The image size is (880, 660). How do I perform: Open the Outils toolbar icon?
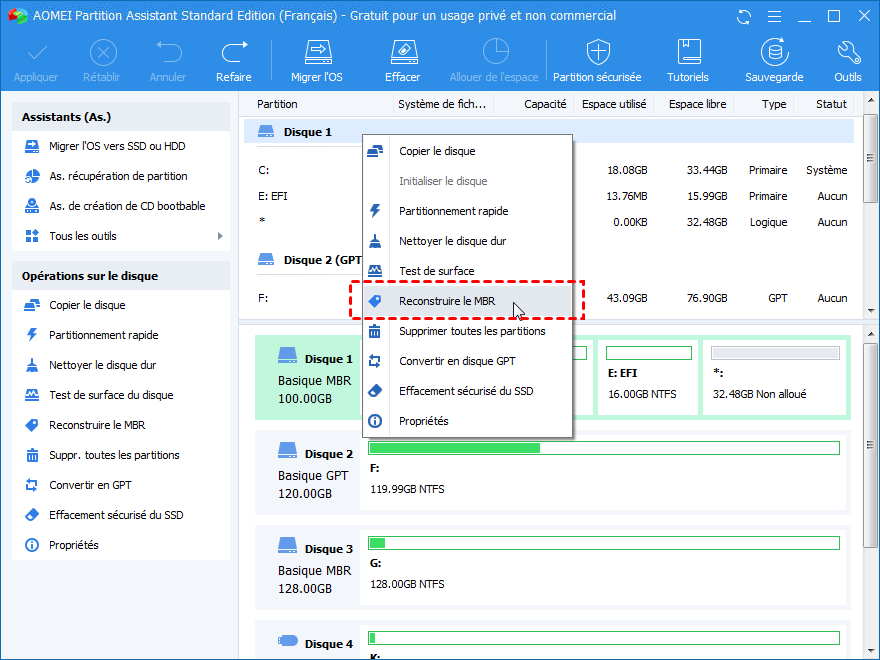[847, 53]
